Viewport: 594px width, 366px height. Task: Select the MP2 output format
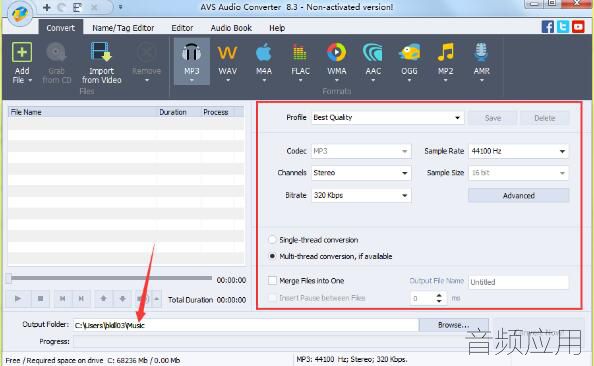click(446, 61)
